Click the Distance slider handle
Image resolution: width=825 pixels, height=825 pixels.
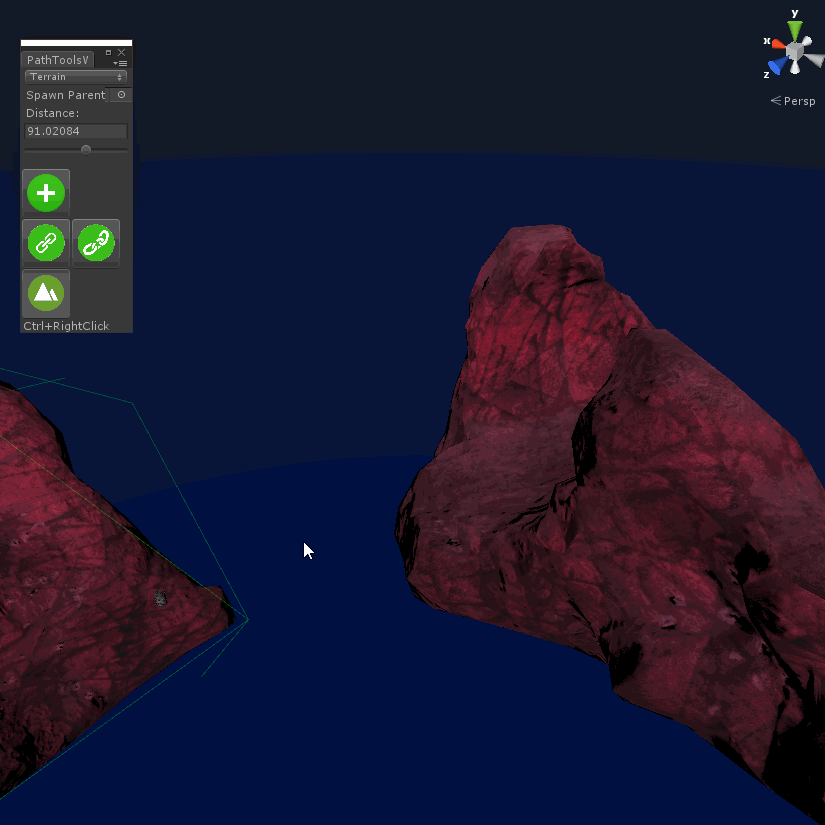[x=86, y=150]
